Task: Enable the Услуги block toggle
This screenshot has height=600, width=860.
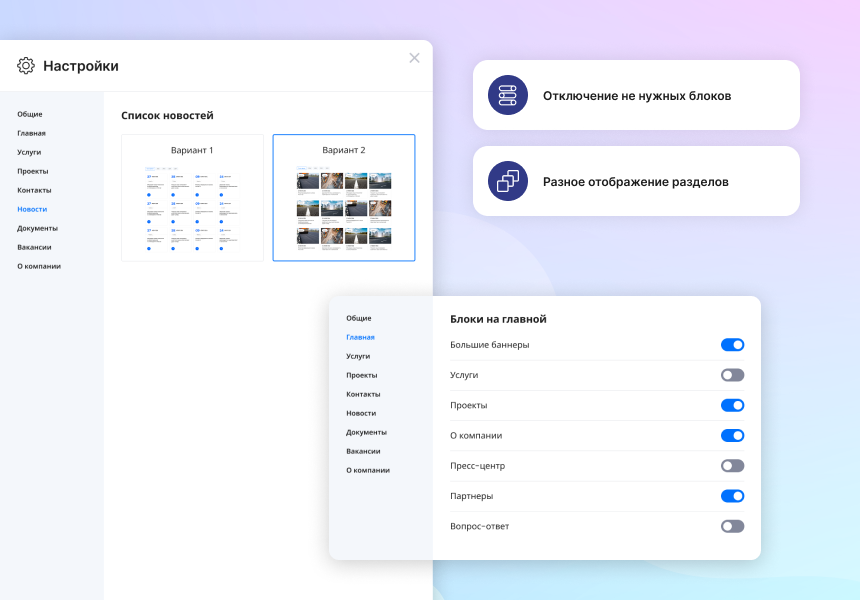Action: pyautogui.click(x=732, y=375)
